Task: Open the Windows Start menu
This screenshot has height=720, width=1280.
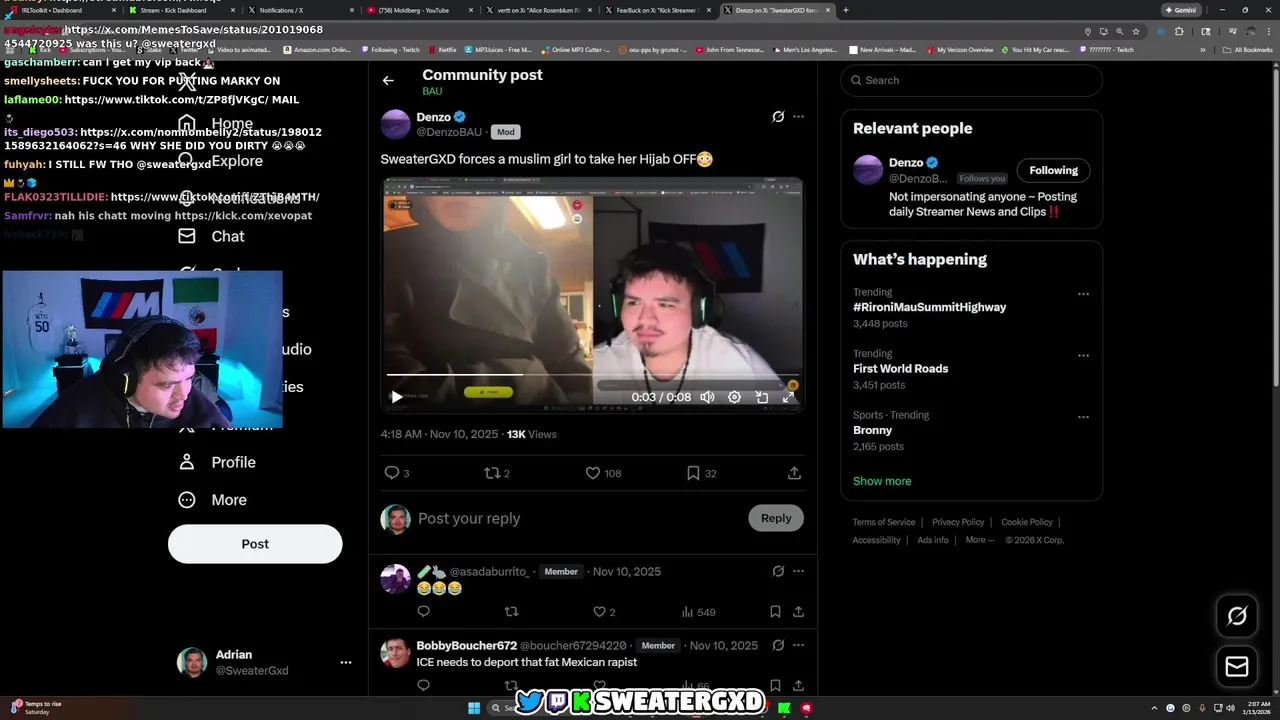Action: 474,708
